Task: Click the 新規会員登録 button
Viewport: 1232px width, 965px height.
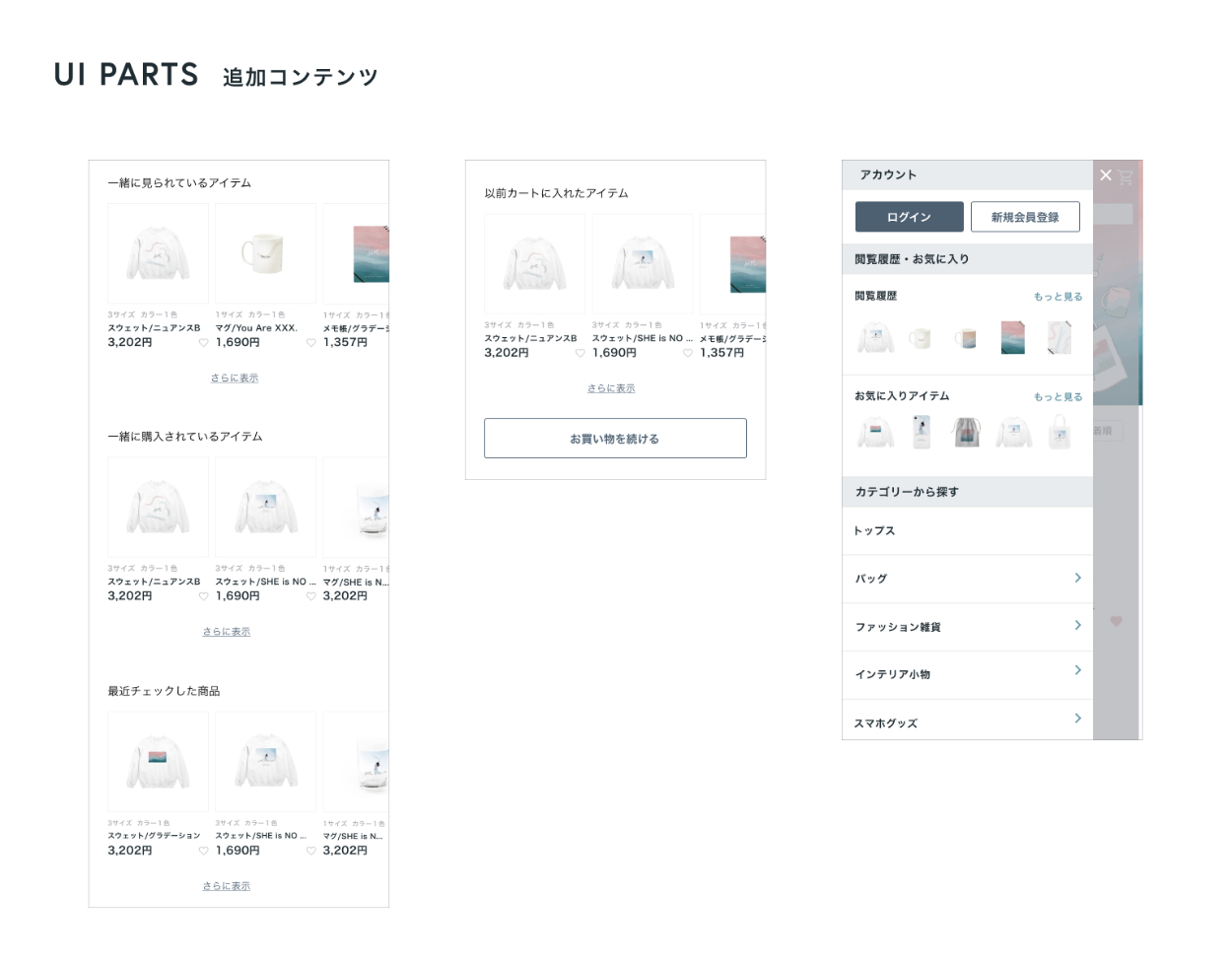Action: 1025,217
